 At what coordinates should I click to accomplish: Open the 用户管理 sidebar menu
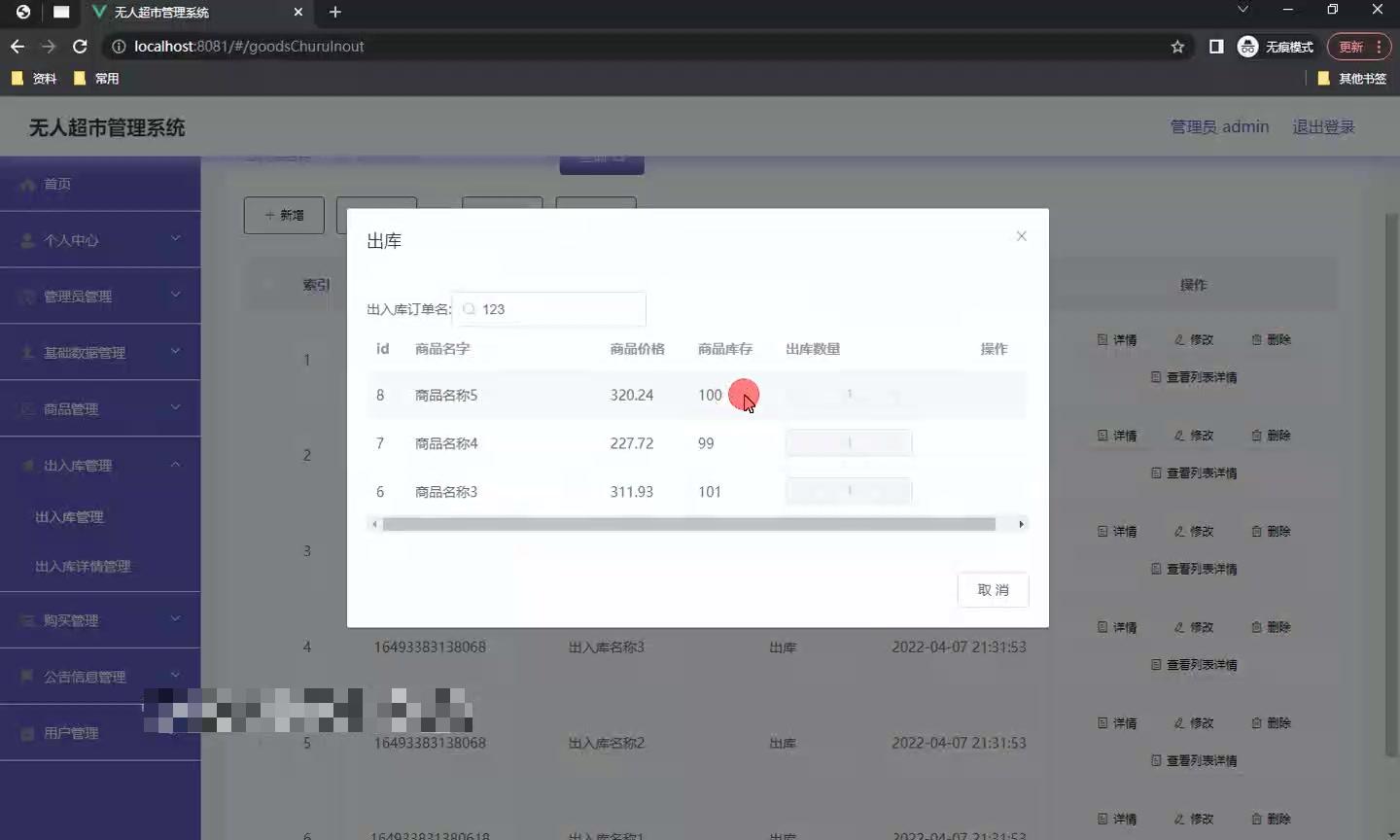coord(100,733)
